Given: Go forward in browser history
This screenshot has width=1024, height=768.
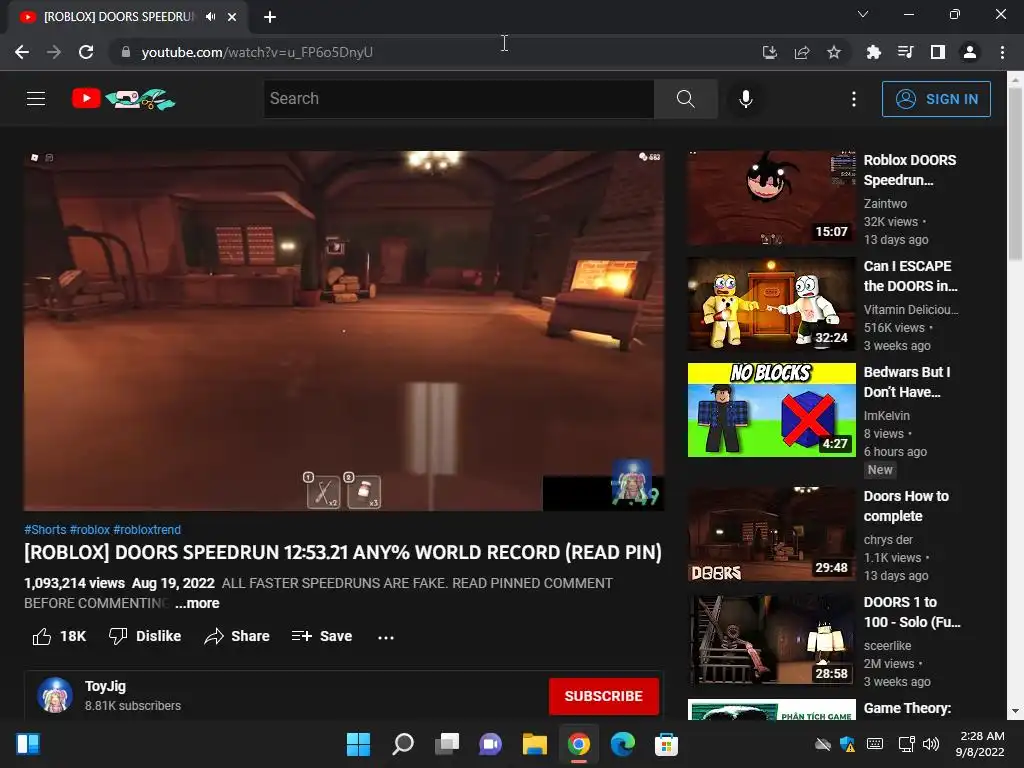Looking at the screenshot, I should (x=54, y=52).
